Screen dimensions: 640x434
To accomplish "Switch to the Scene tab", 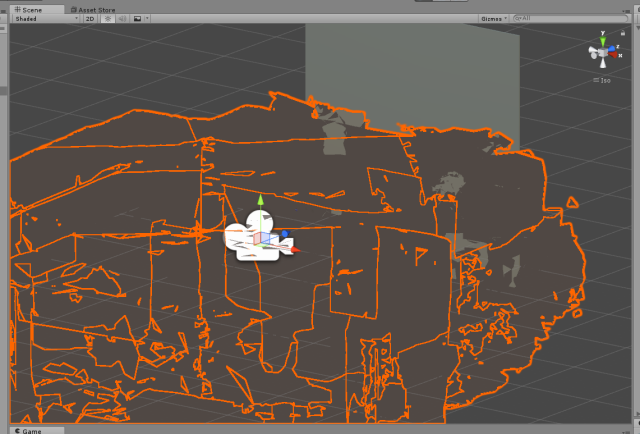I will click(37, 9).
